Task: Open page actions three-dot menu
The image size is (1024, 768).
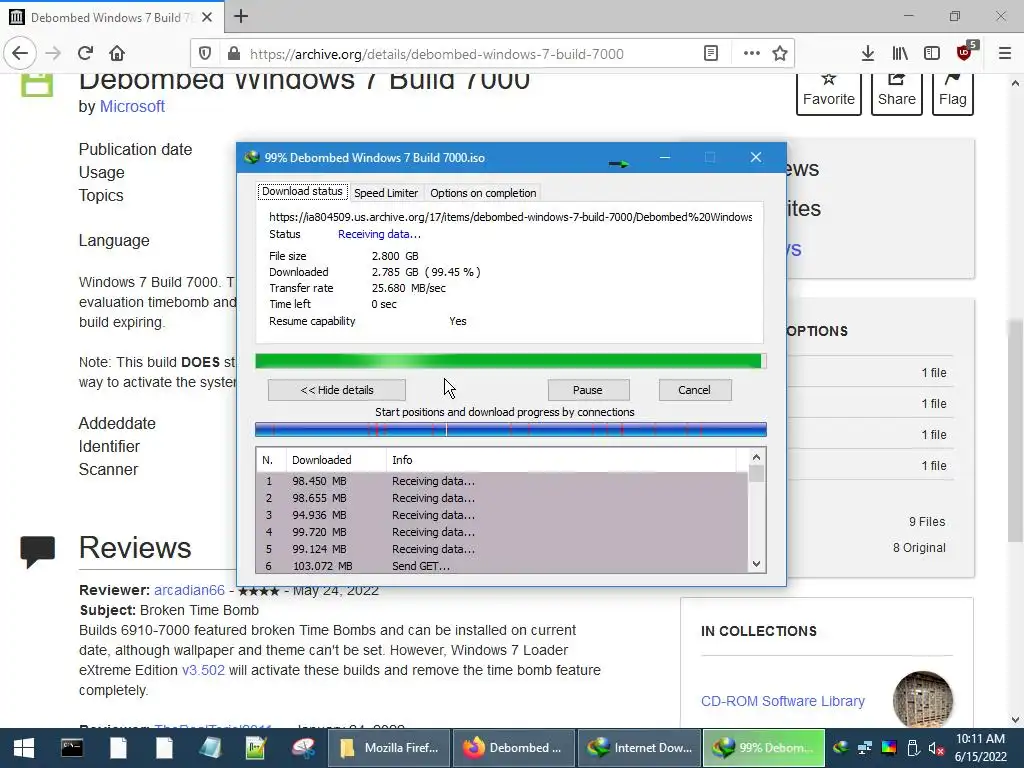Action: [752, 54]
